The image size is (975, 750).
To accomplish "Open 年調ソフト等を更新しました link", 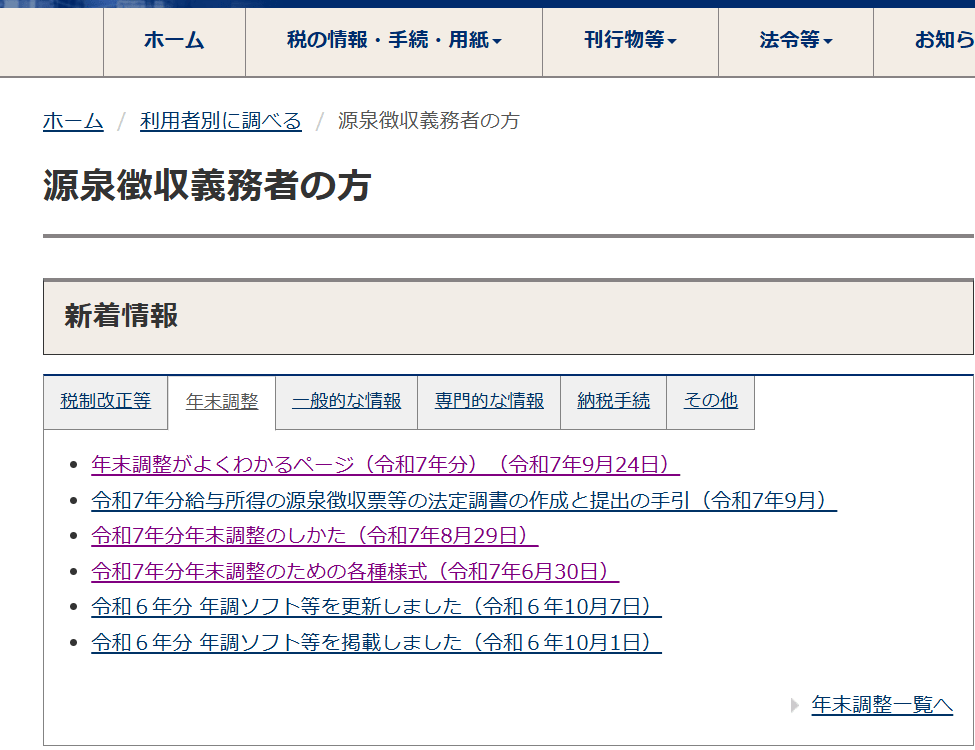I will click(376, 607).
